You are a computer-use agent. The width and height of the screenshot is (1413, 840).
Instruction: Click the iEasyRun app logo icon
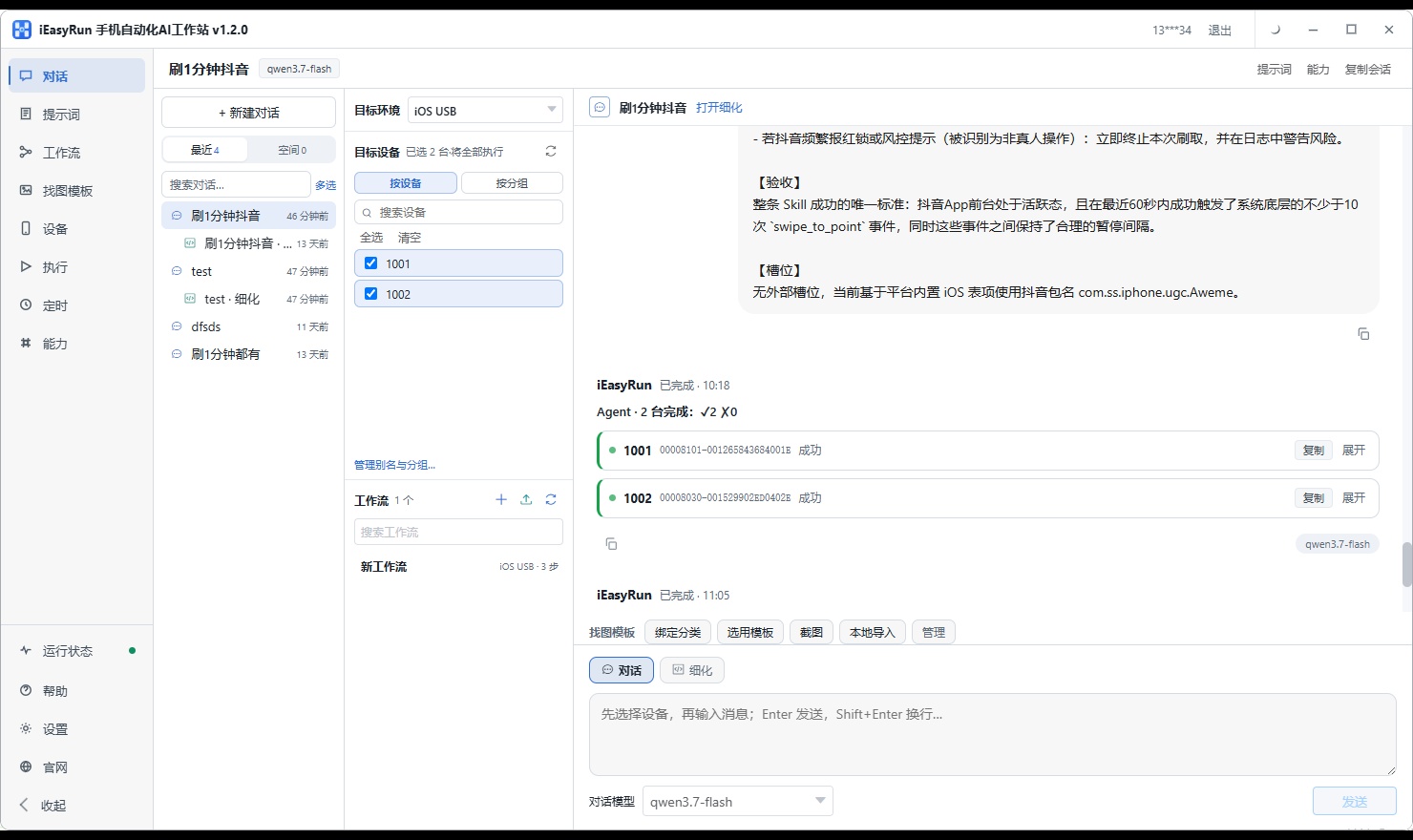pyautogui.click(x=22, y=30)
